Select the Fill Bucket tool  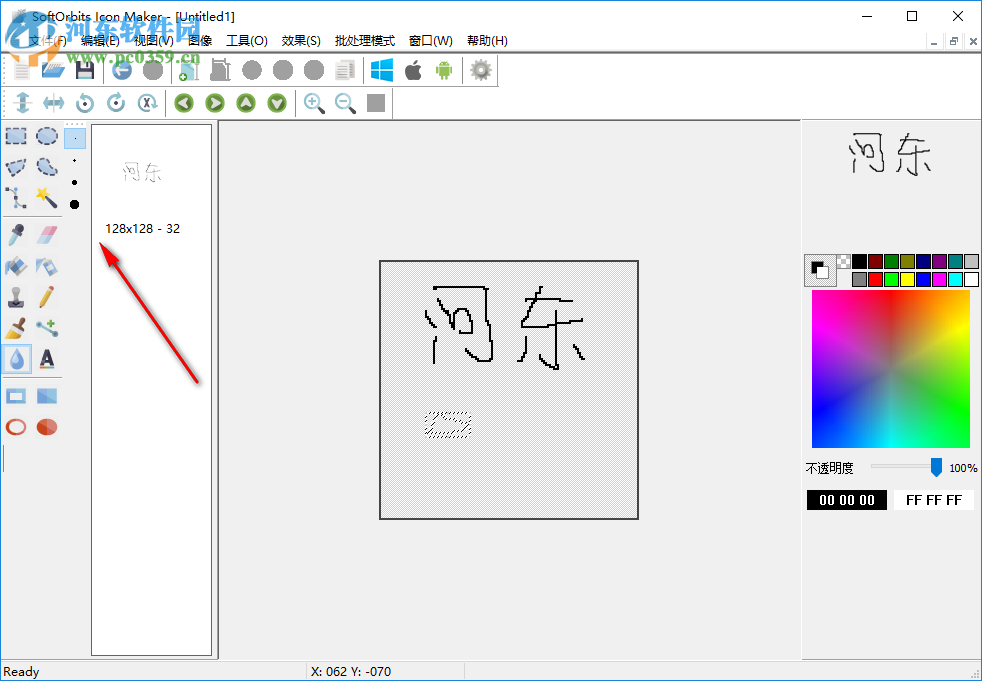tap(16, 263)
